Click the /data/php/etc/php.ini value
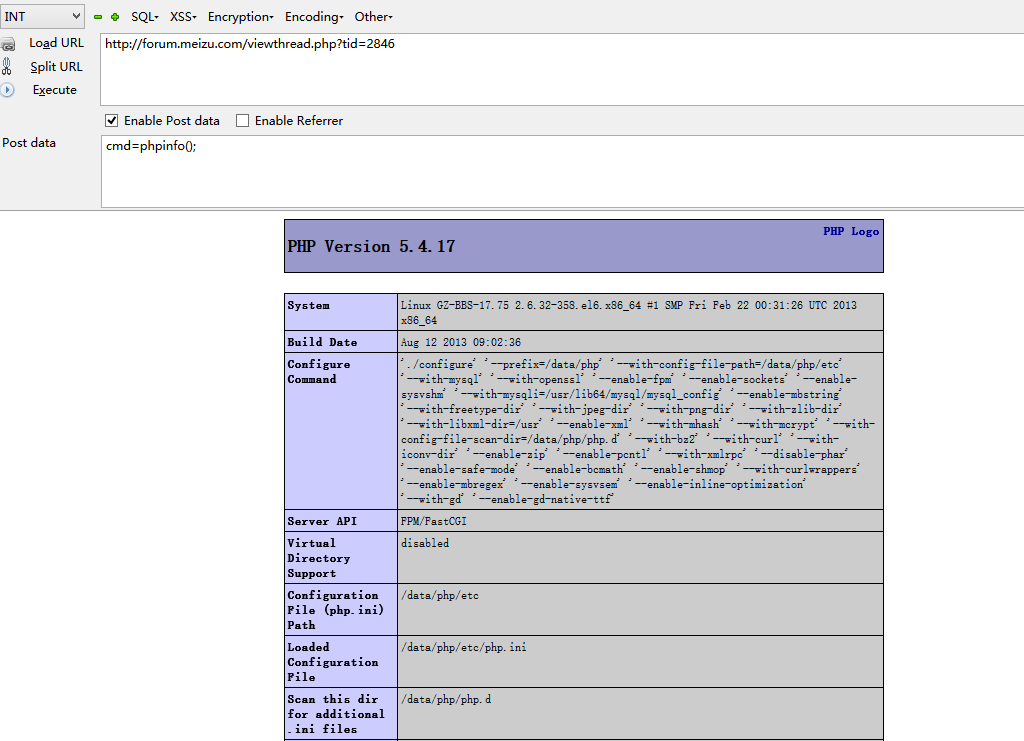This screenshot has width=1024, height=741. pos(463,647)
